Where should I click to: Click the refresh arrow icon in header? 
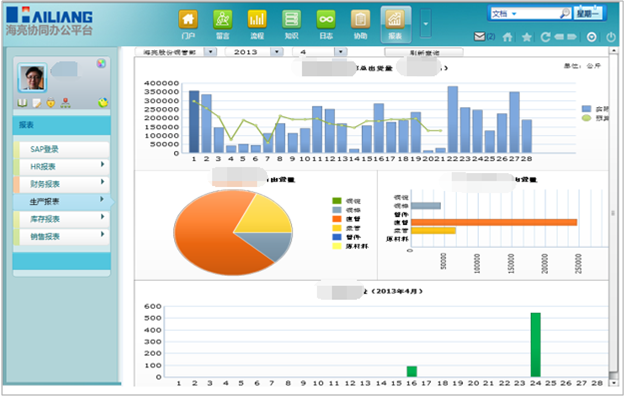click(545, 37)
